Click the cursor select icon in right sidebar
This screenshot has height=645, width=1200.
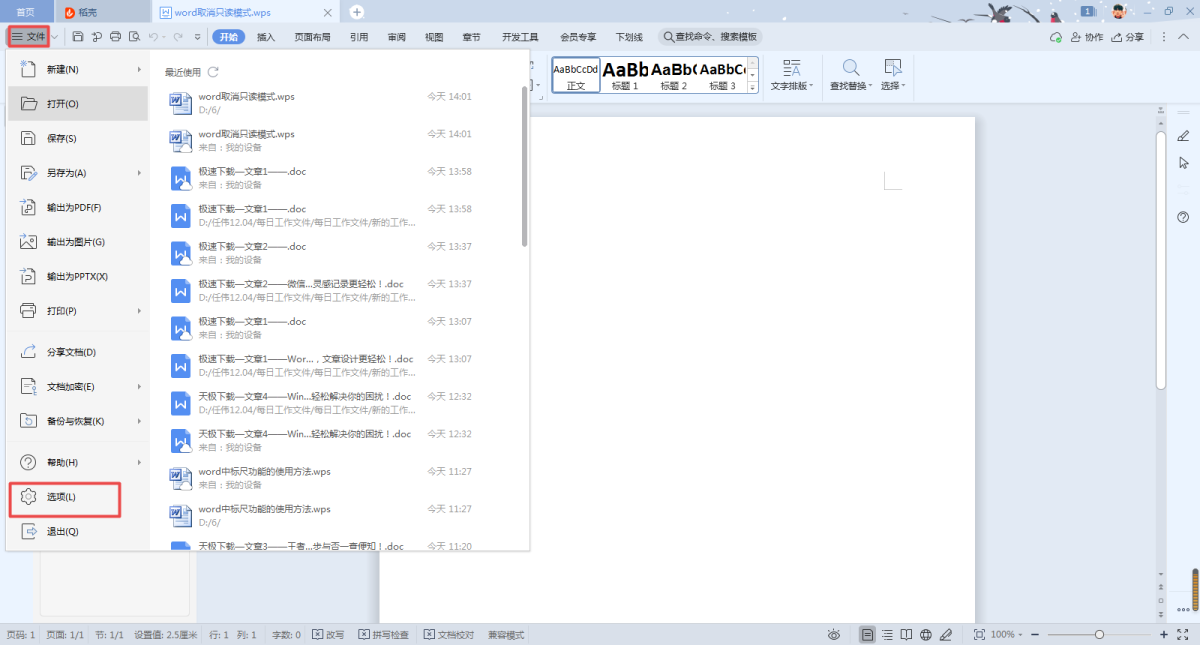click(x=1184, y=162)
